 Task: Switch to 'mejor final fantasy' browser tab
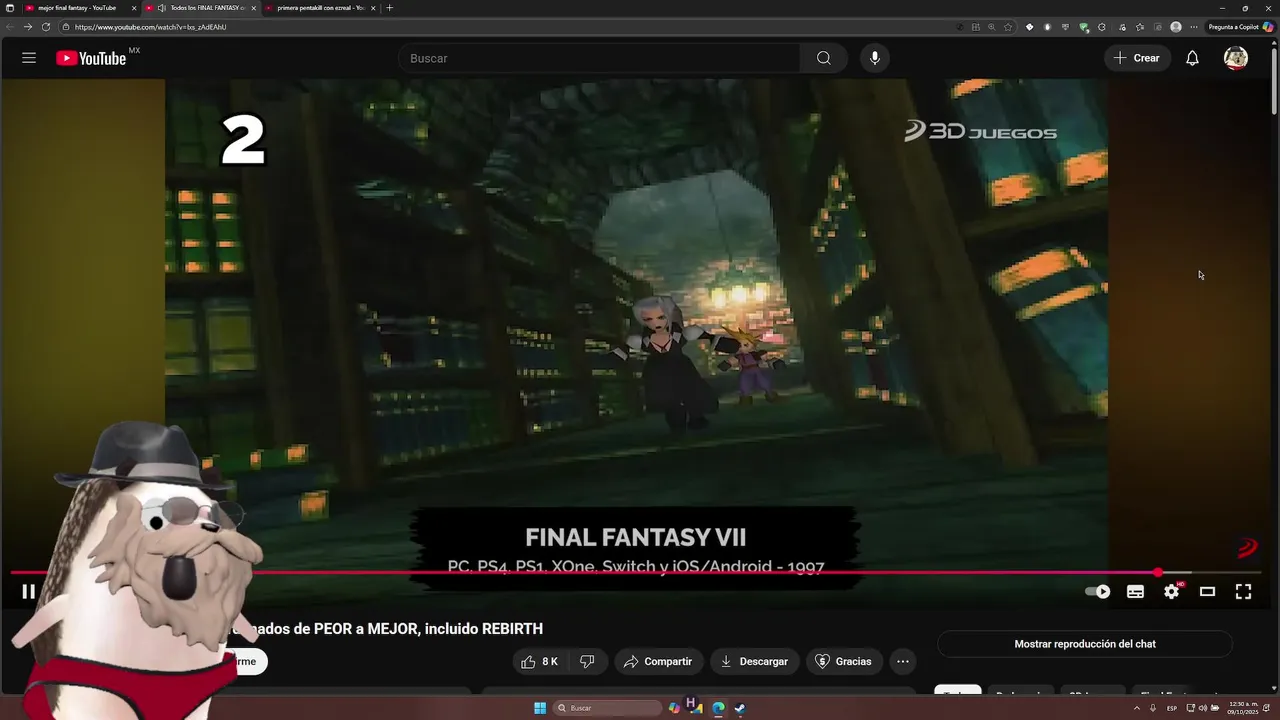click(76, 8)
